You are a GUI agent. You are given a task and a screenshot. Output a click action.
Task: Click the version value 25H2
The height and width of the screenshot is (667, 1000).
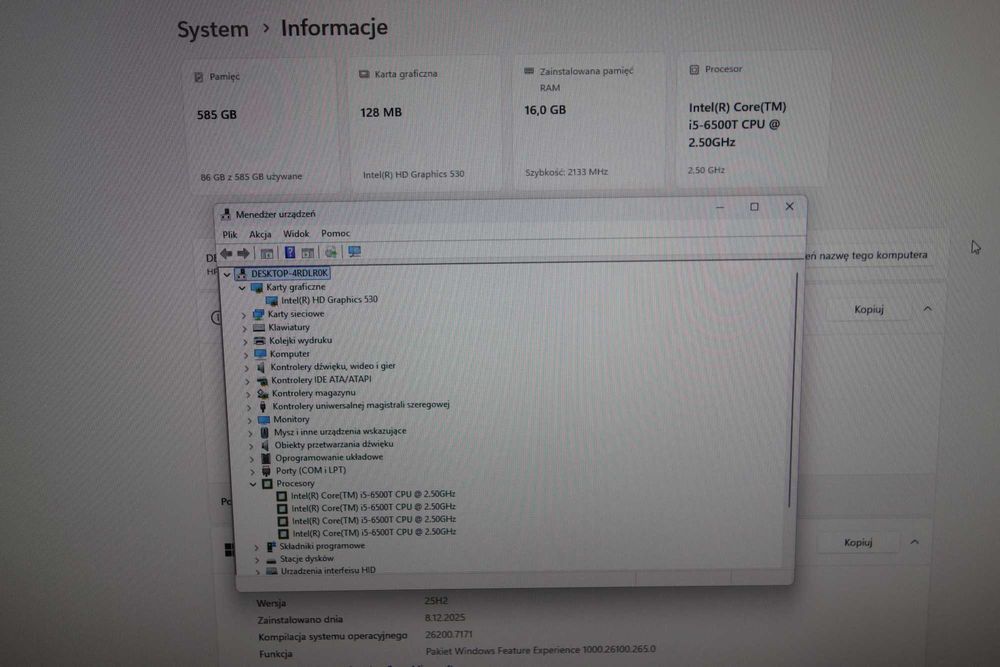(436, 601)
